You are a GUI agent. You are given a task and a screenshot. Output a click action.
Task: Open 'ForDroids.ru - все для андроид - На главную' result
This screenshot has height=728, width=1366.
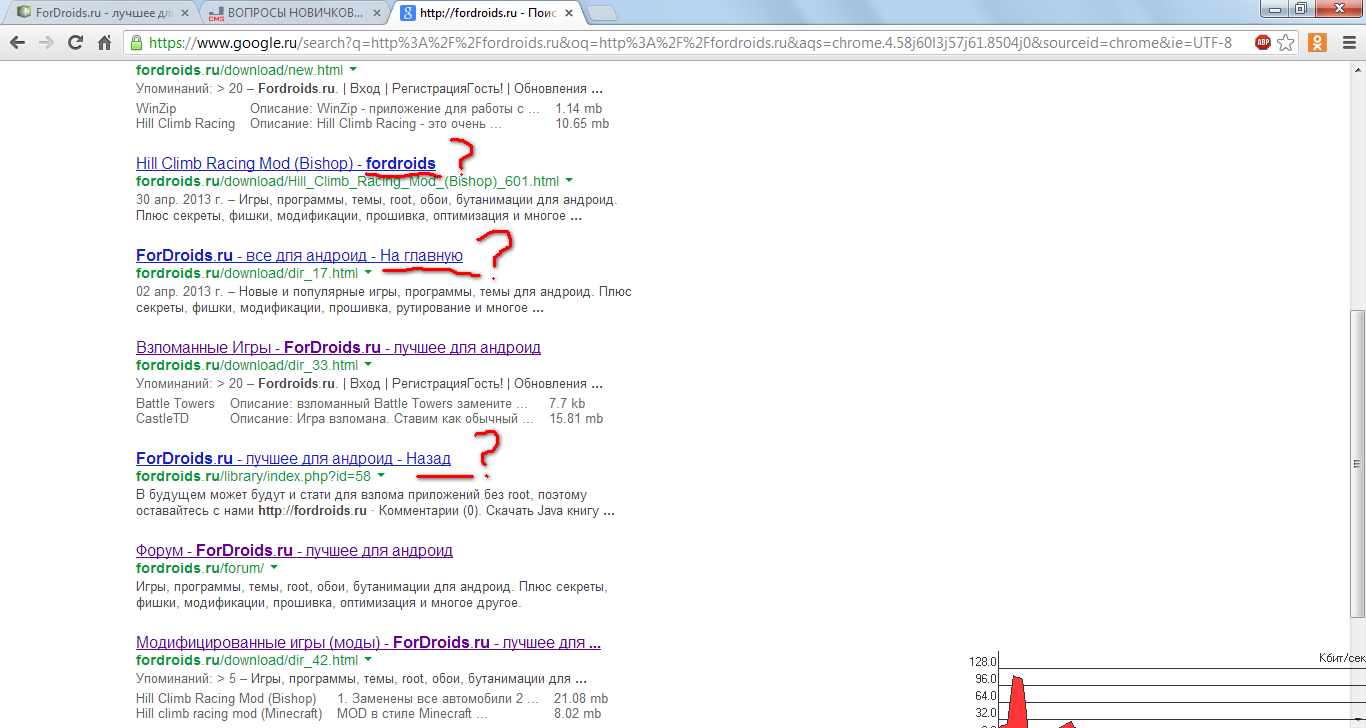tap(299, 255)
